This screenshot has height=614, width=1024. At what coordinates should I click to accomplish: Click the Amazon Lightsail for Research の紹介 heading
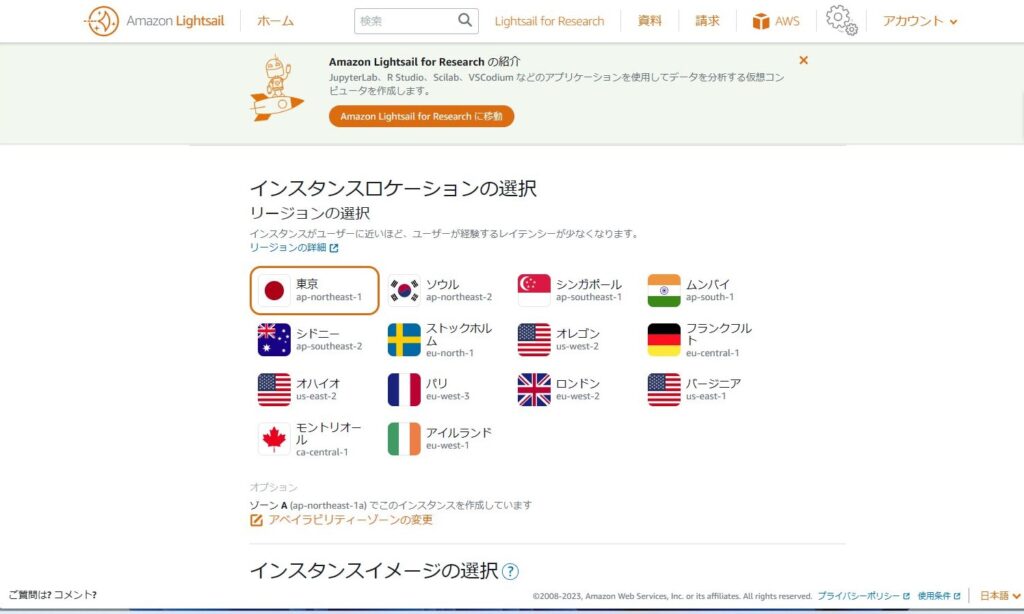[424, 61]
